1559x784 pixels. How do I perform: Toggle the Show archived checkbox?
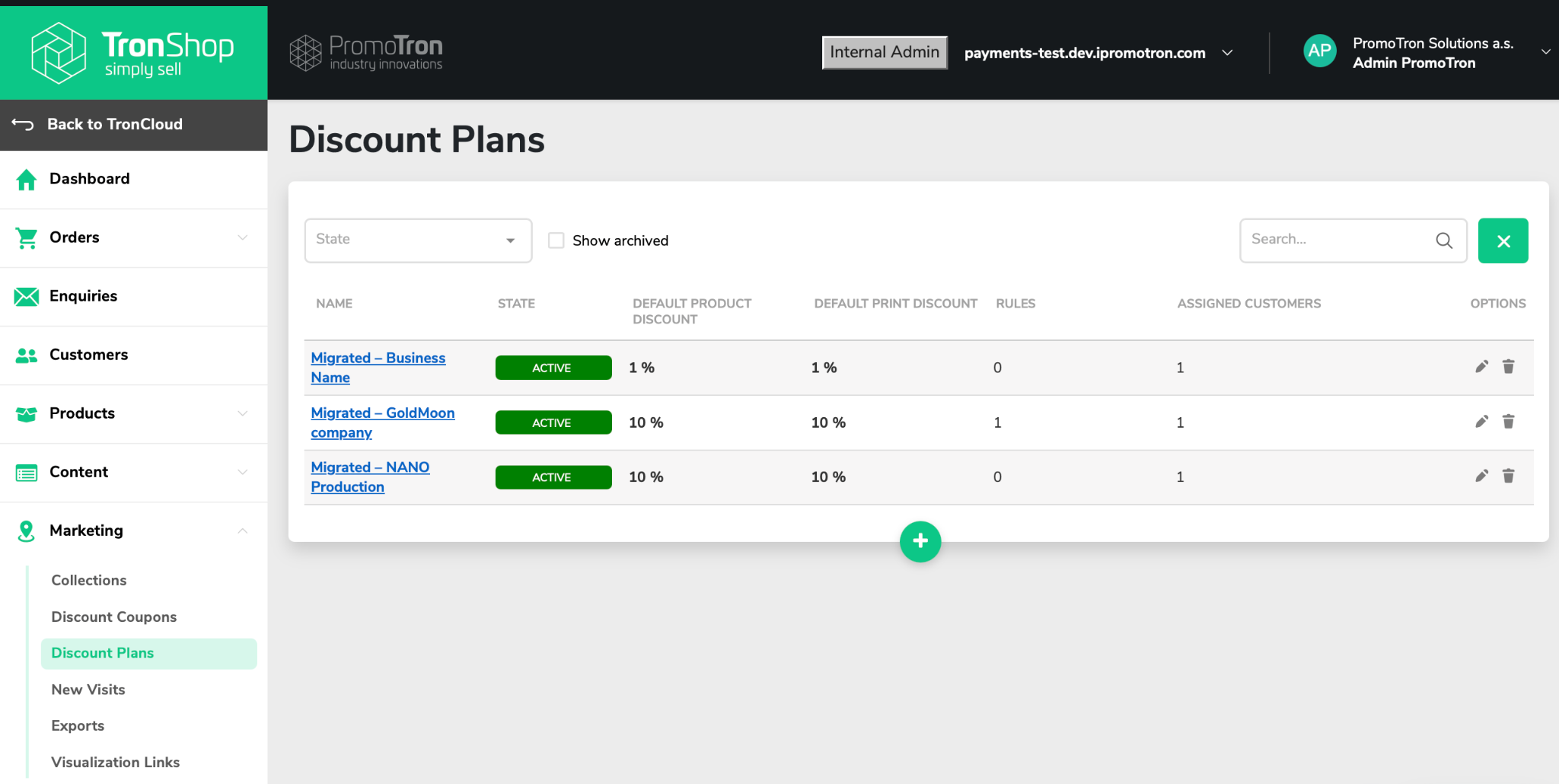[556, 241]
